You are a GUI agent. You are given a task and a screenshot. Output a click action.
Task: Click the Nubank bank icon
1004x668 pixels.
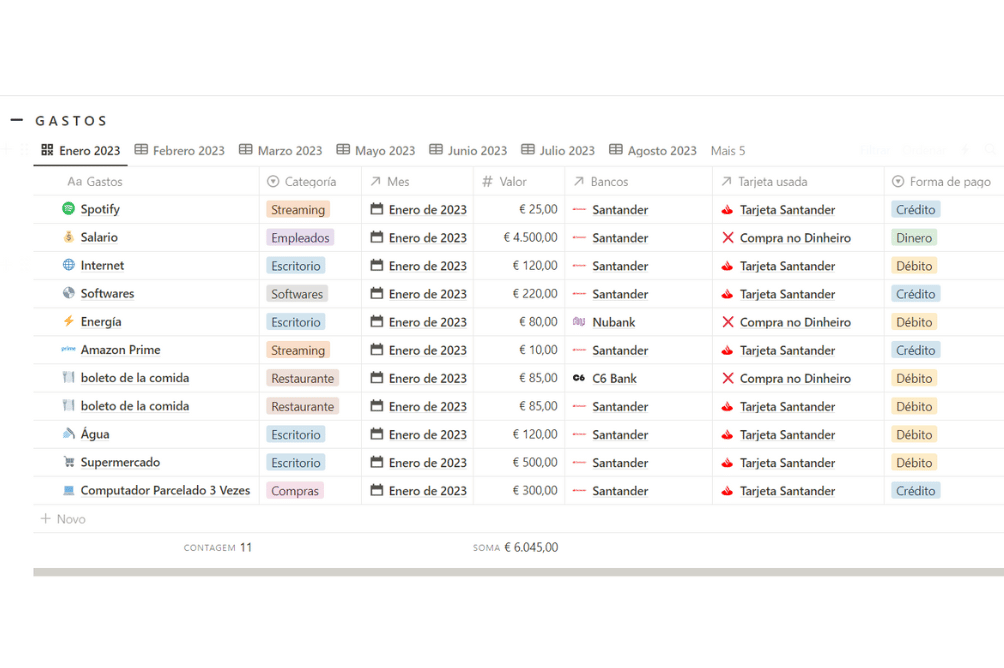click(x=579, y=322)
